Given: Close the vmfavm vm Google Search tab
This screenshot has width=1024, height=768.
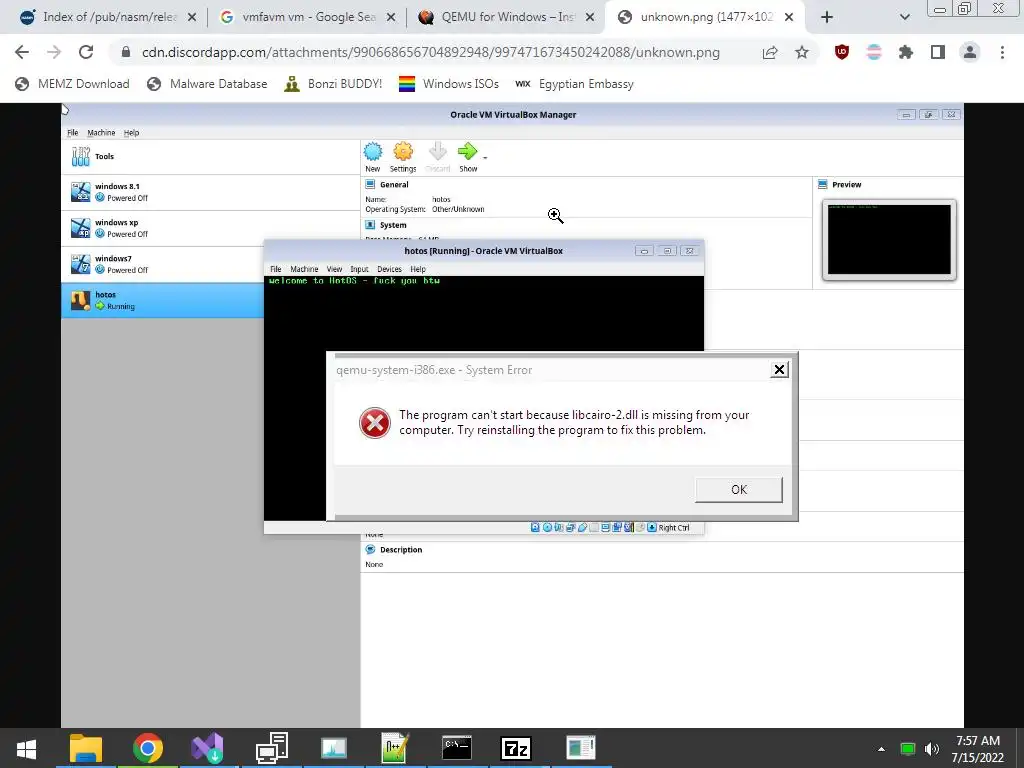Looking at the screenshot, I should [x=391, y=17].
